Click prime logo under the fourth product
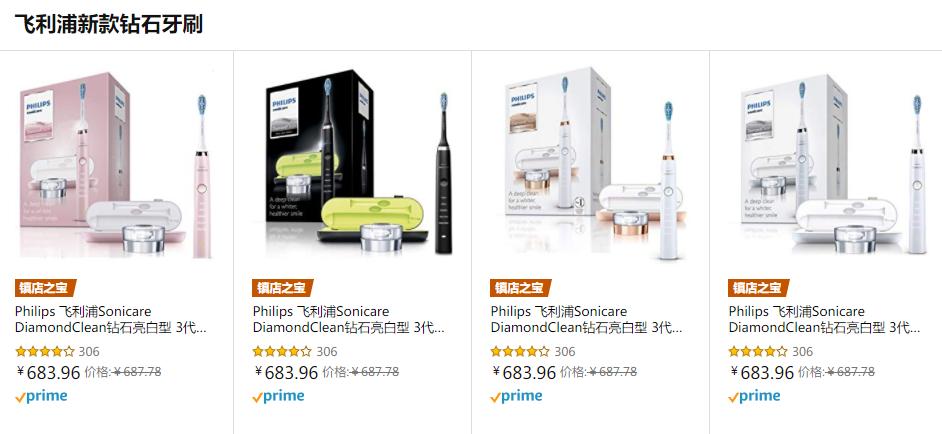This screenshot has height=434, width=942. (x=755, y=396)
